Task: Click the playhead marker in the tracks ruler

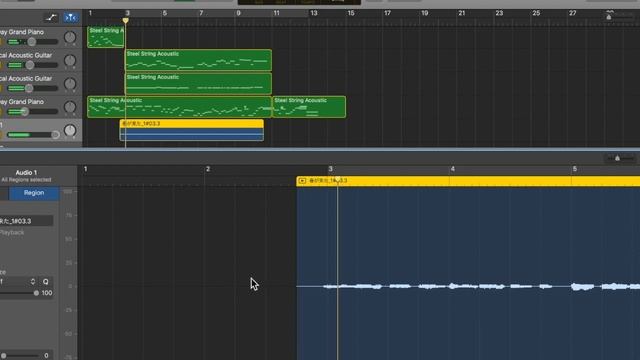Action: 126,20
